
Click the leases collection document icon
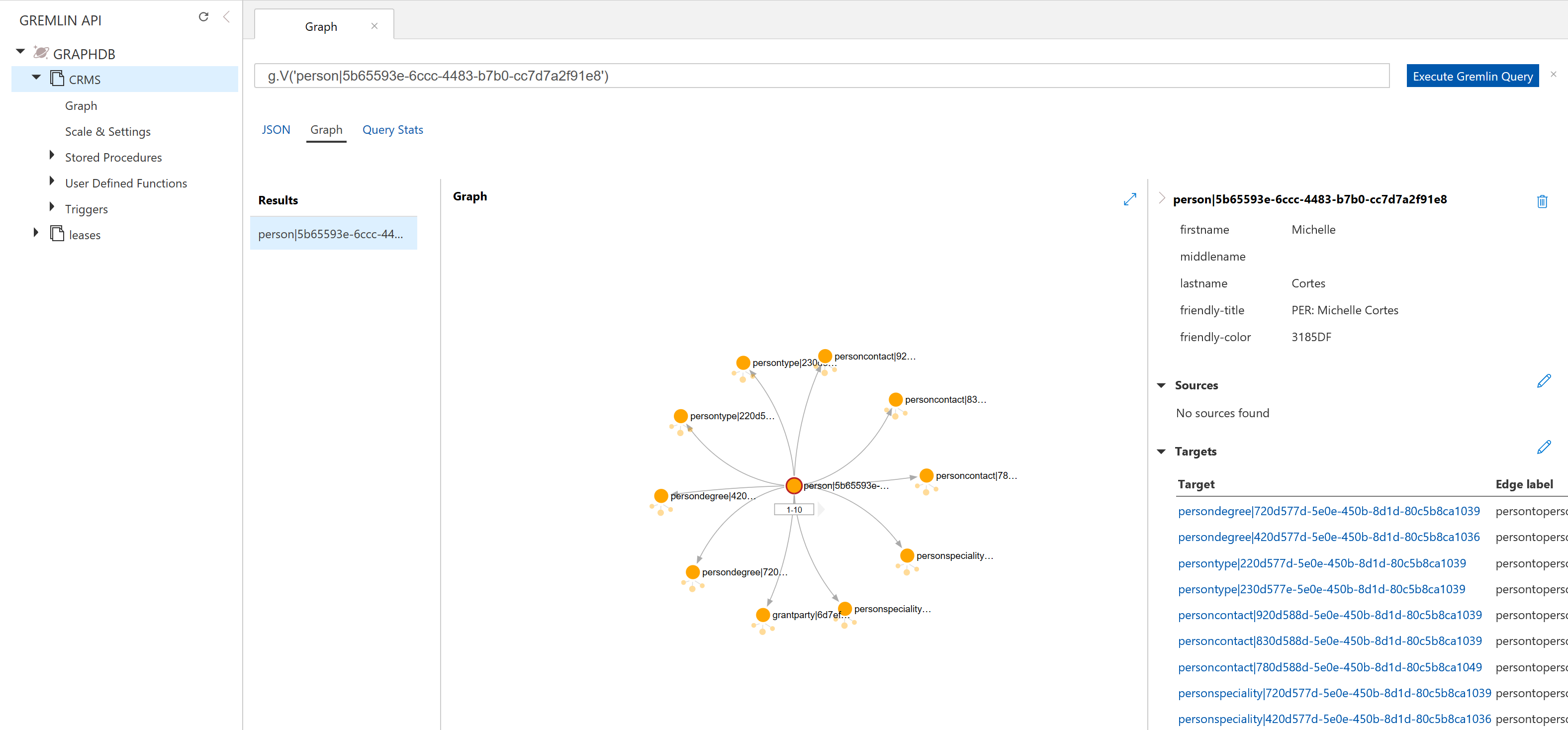click(x=56, y=234)
